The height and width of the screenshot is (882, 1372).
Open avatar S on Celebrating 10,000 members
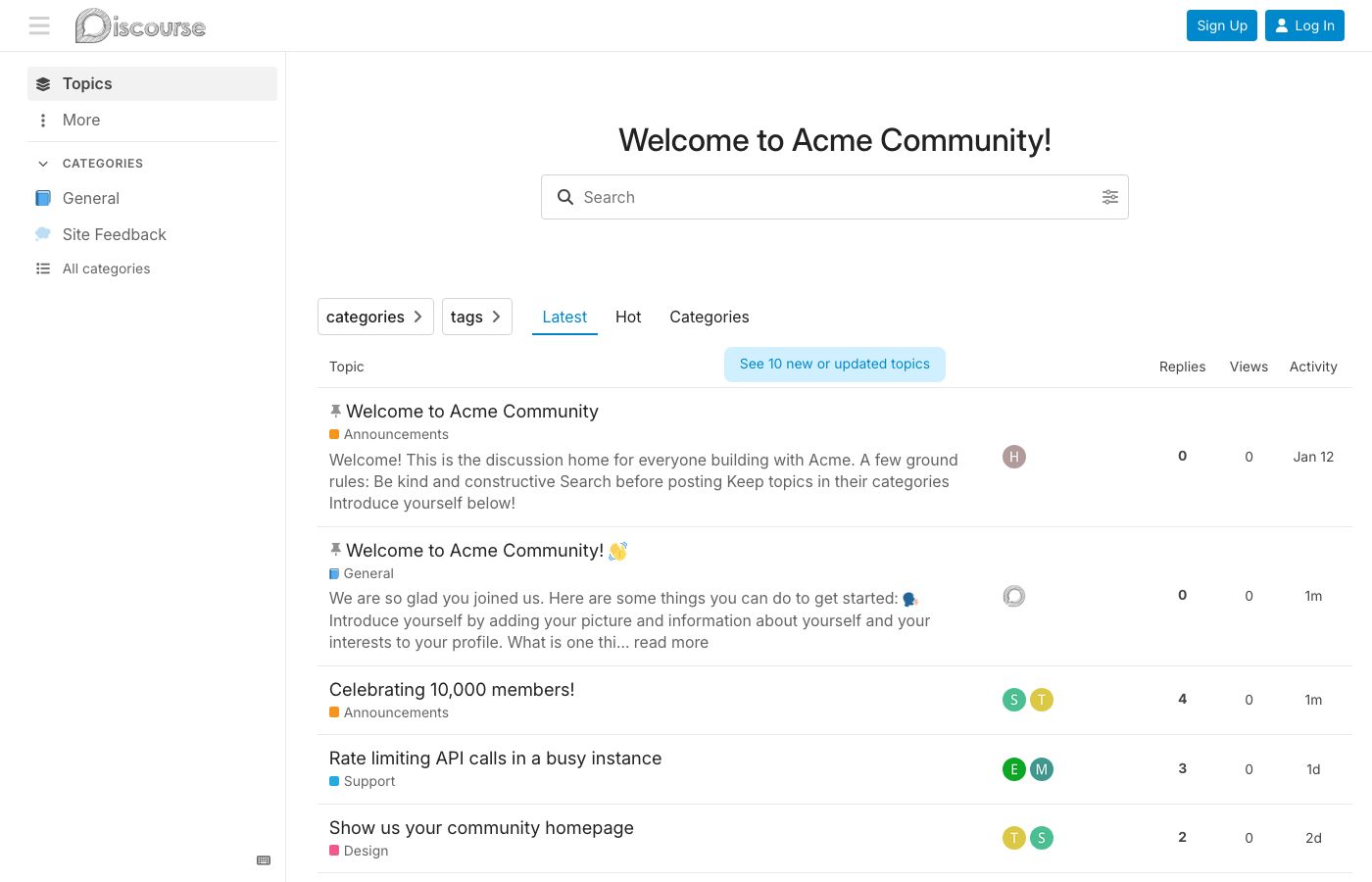pyautogui.click(x=1014, y=700)
